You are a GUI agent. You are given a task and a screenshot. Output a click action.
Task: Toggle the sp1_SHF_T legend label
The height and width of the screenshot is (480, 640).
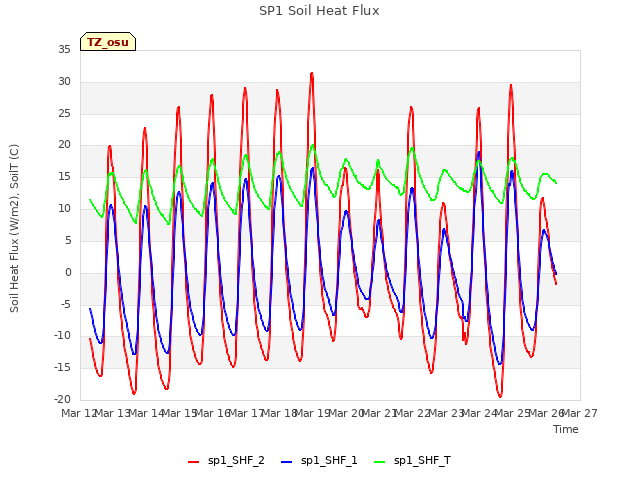click(422, 460)
